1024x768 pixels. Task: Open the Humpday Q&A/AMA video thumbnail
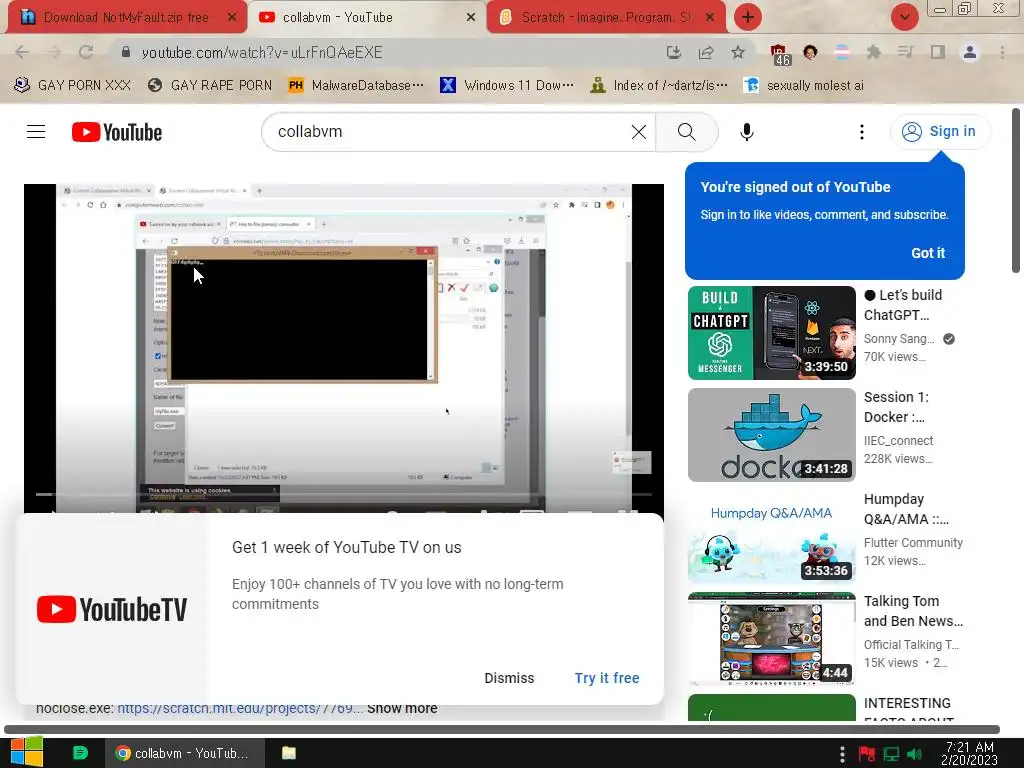click(x=771, y=537)
